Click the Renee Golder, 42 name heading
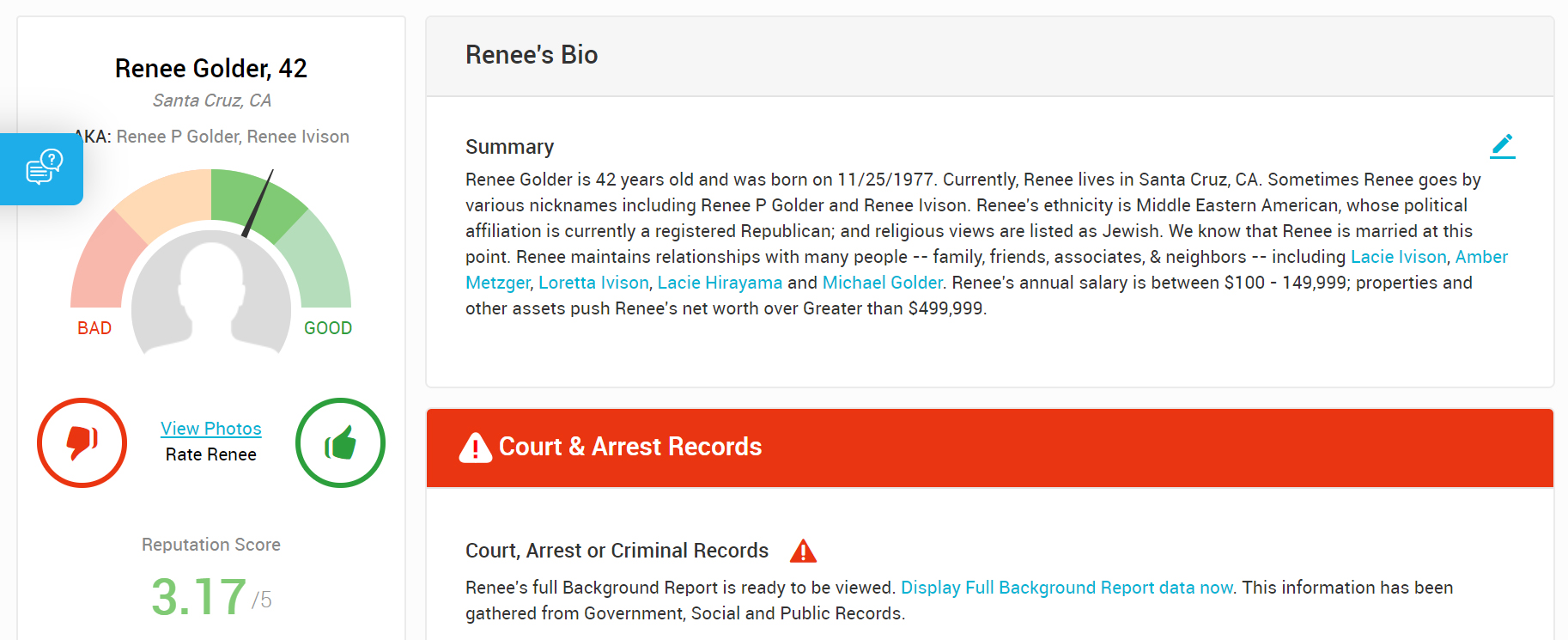 pos(211,68)
